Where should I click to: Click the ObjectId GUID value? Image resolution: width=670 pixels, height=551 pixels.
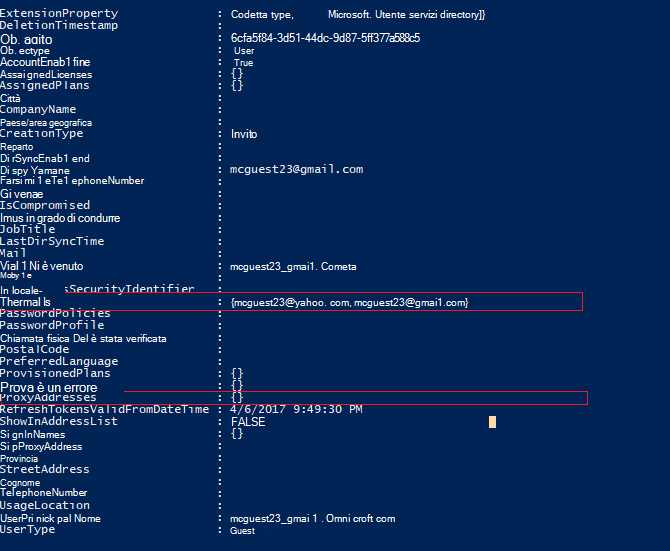[325, 38]
